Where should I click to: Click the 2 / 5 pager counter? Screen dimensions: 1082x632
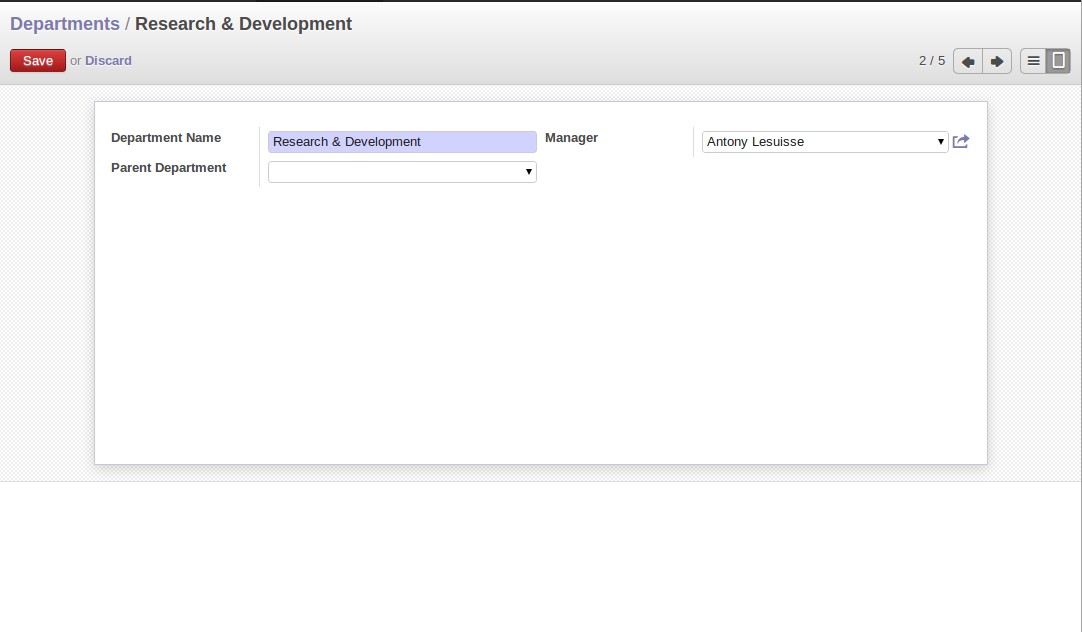click(931, 61)
